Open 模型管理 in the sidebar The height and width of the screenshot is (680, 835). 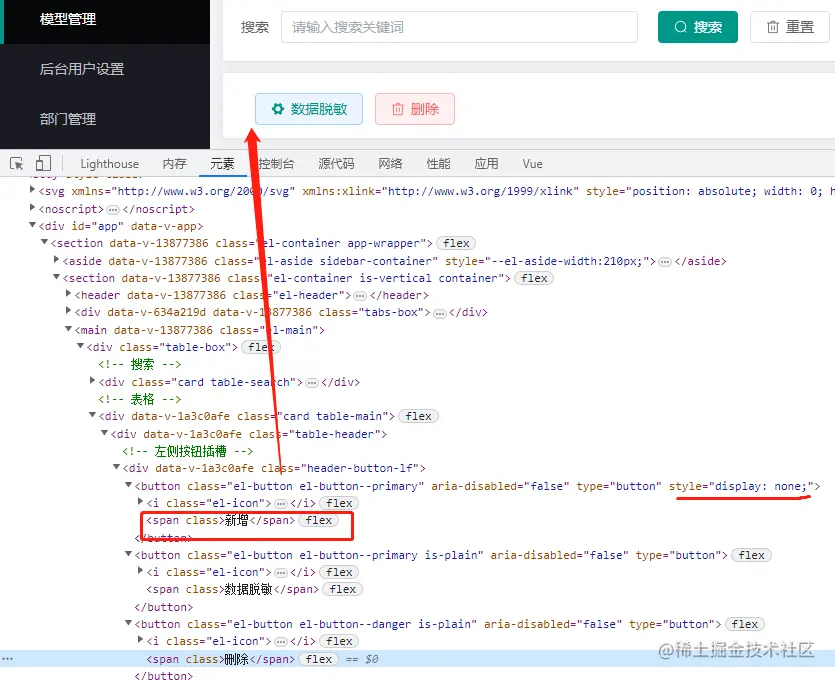point(68,19)
